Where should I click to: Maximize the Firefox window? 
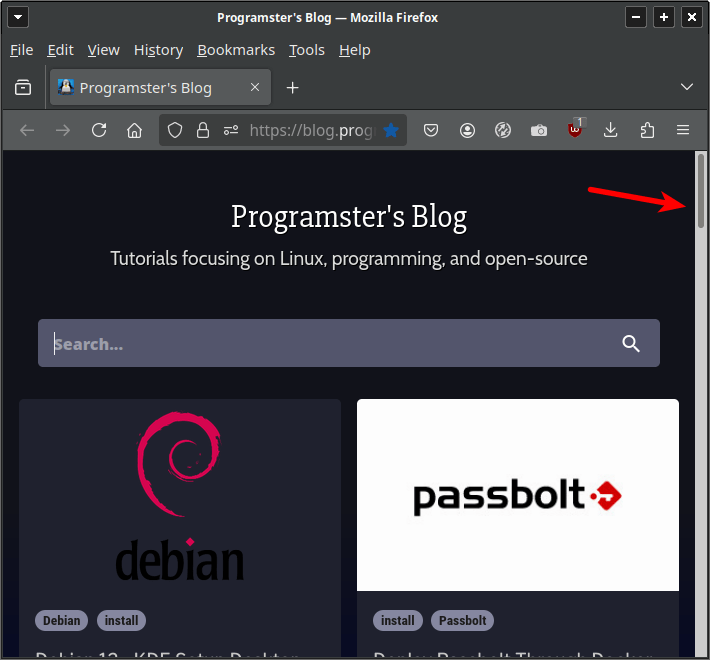click(x=664, y=17)
